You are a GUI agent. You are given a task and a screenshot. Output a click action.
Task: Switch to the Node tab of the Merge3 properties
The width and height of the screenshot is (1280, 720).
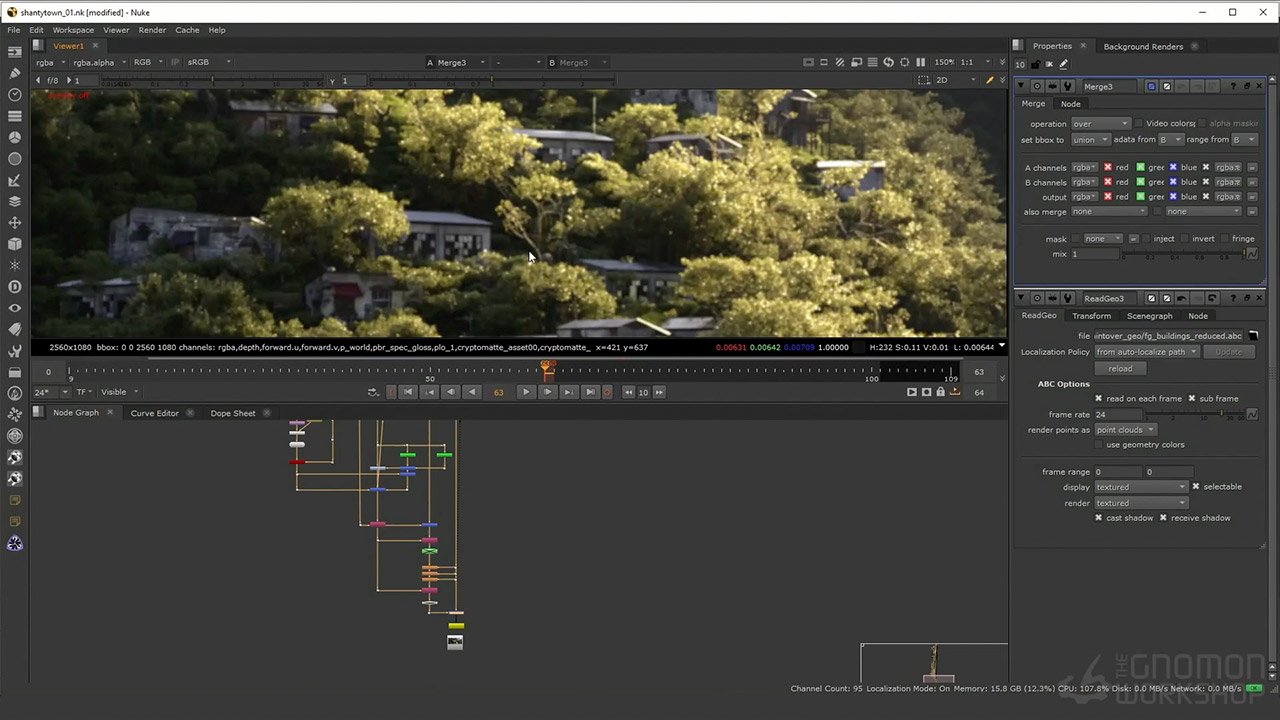[1070, 103]
